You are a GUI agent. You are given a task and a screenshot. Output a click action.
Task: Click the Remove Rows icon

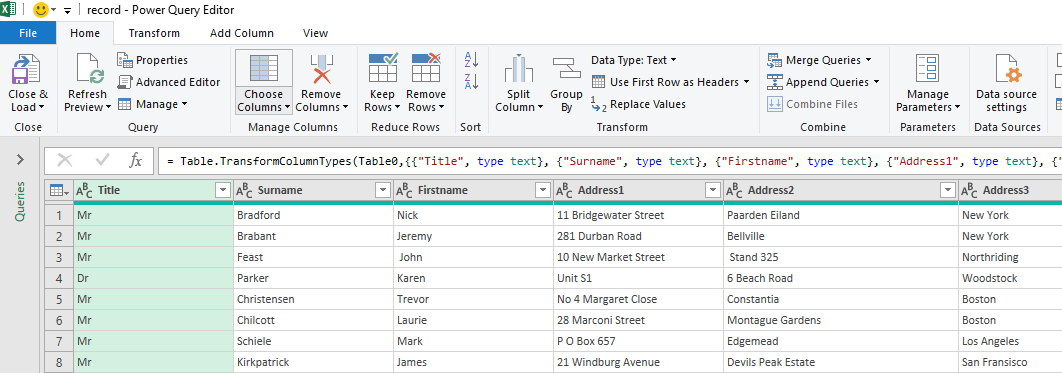[426, 68]
